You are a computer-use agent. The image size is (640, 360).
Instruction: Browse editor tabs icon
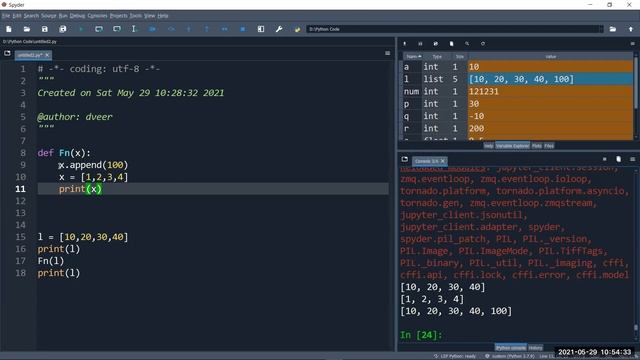click(x=7, y=53)
